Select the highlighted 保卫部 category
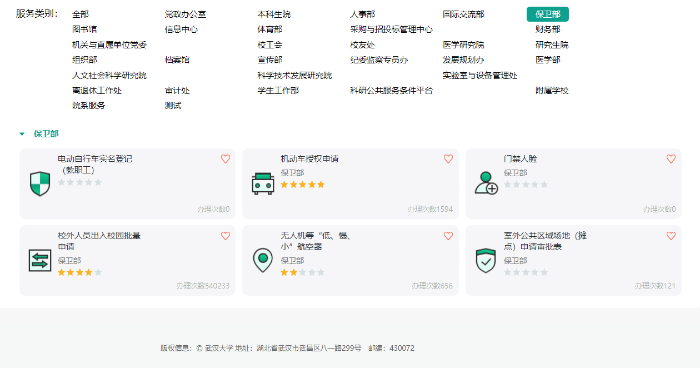 pos(548,14)
